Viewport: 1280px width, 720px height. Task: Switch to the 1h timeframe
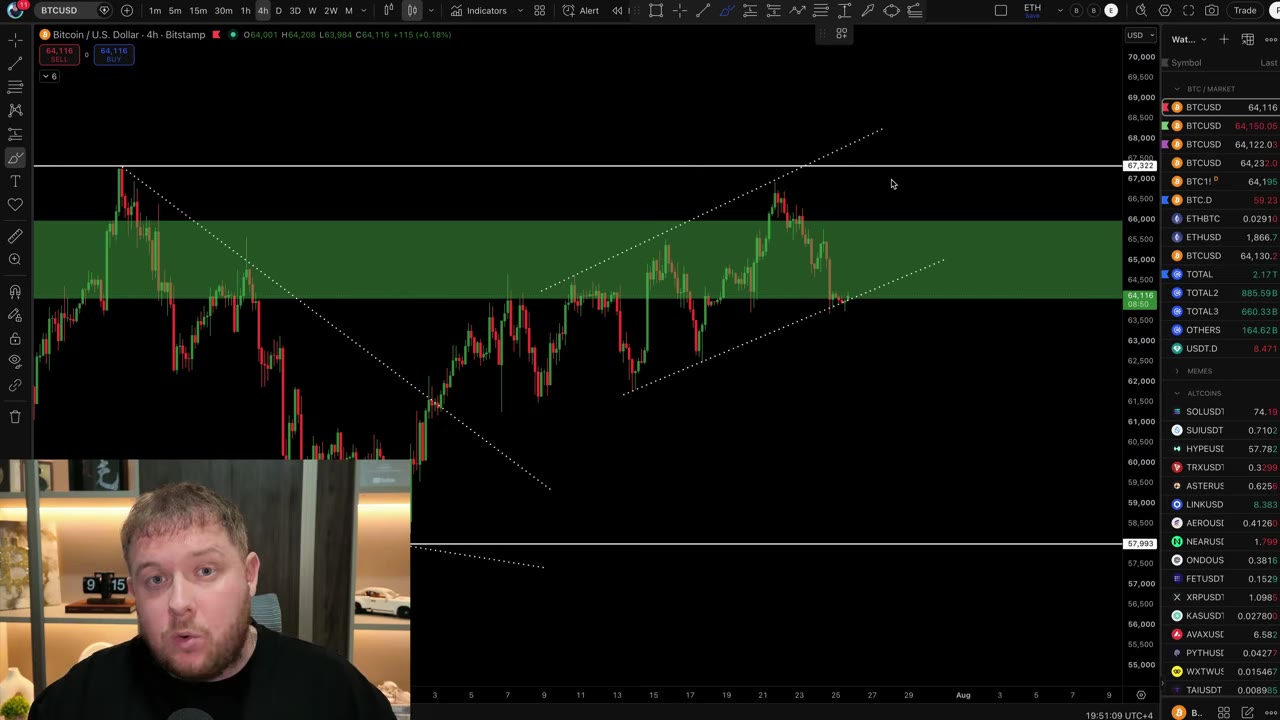[245, 11]
